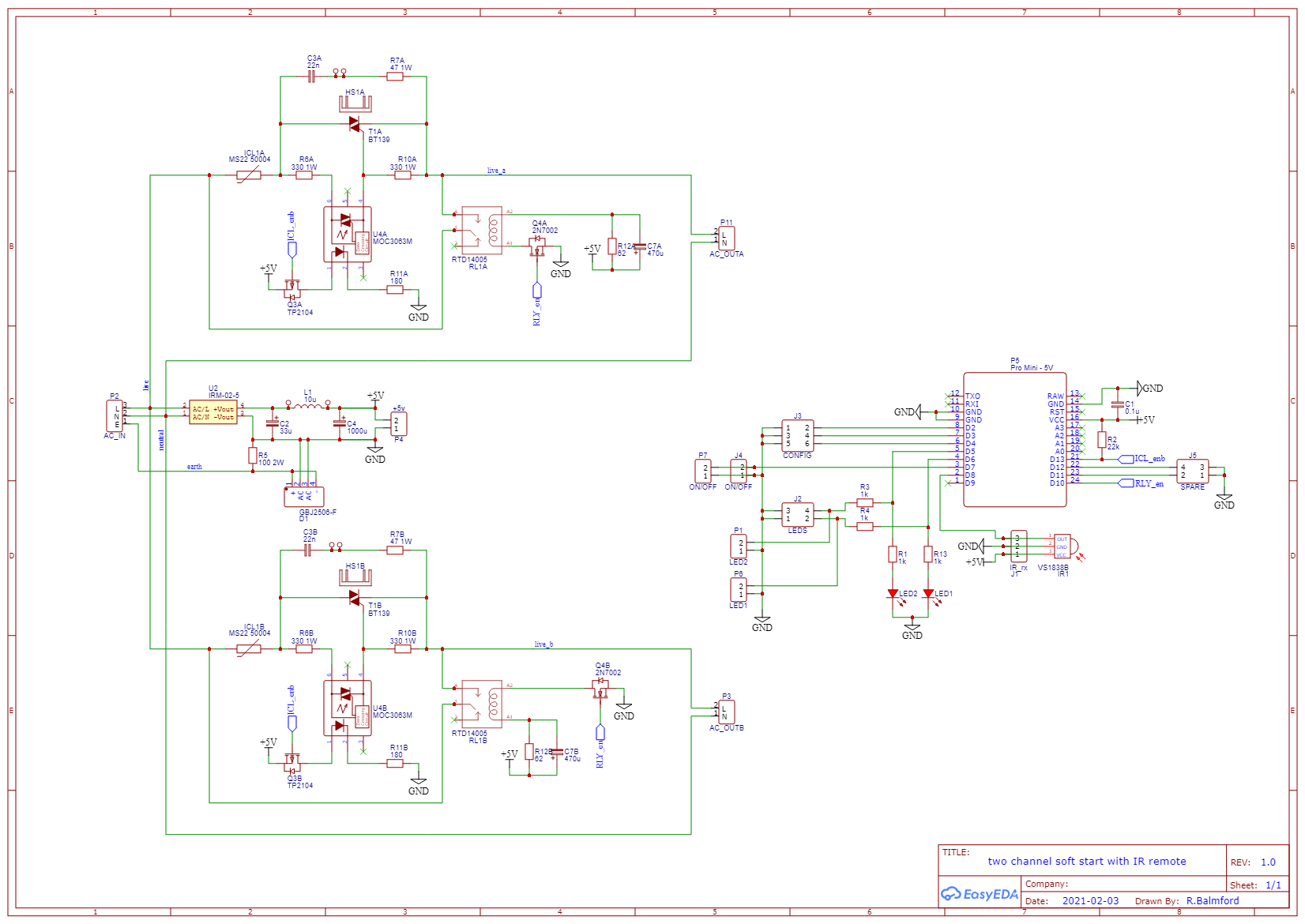Click the Sheet value '1/1'
This screenshot has width=1305, height=924.
(1273, 885)
